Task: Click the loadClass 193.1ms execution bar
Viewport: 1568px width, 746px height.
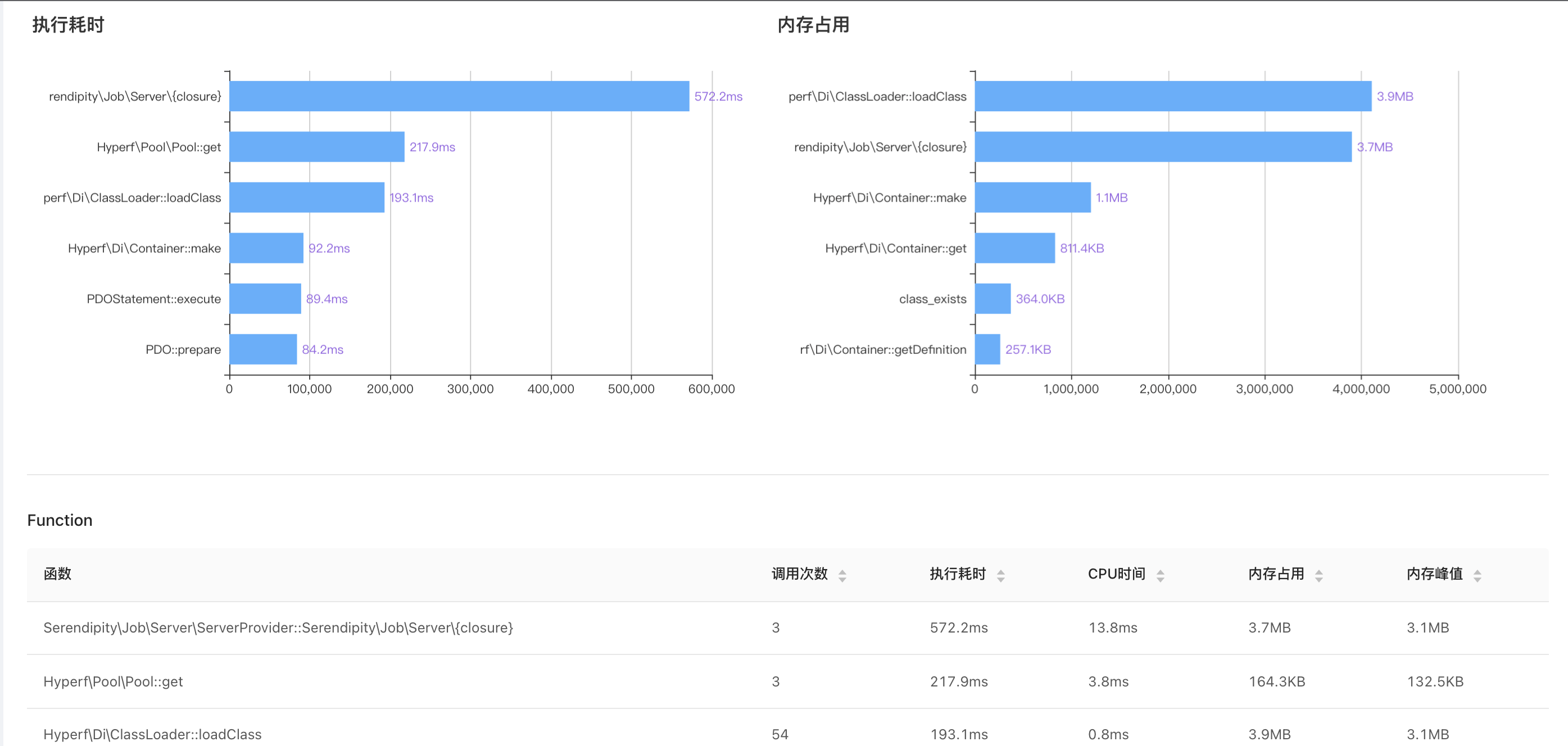Action: (307, 197)
